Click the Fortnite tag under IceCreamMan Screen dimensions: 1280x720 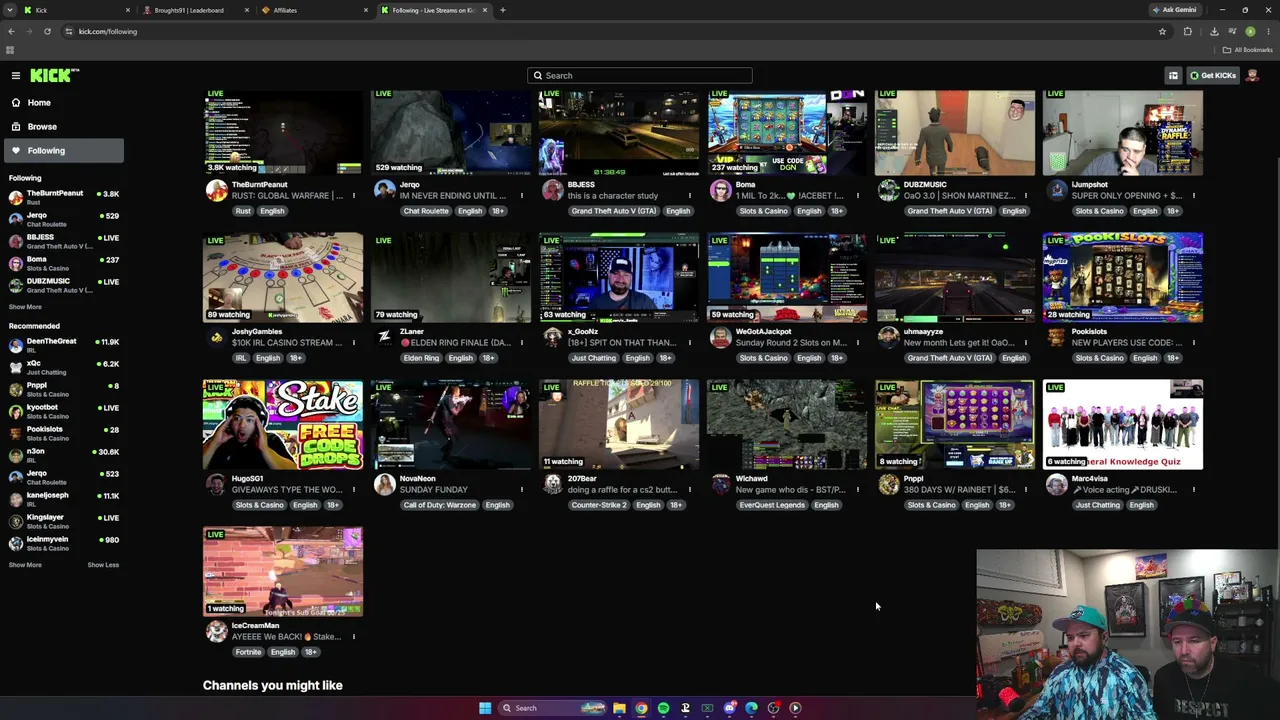[248, 652]
